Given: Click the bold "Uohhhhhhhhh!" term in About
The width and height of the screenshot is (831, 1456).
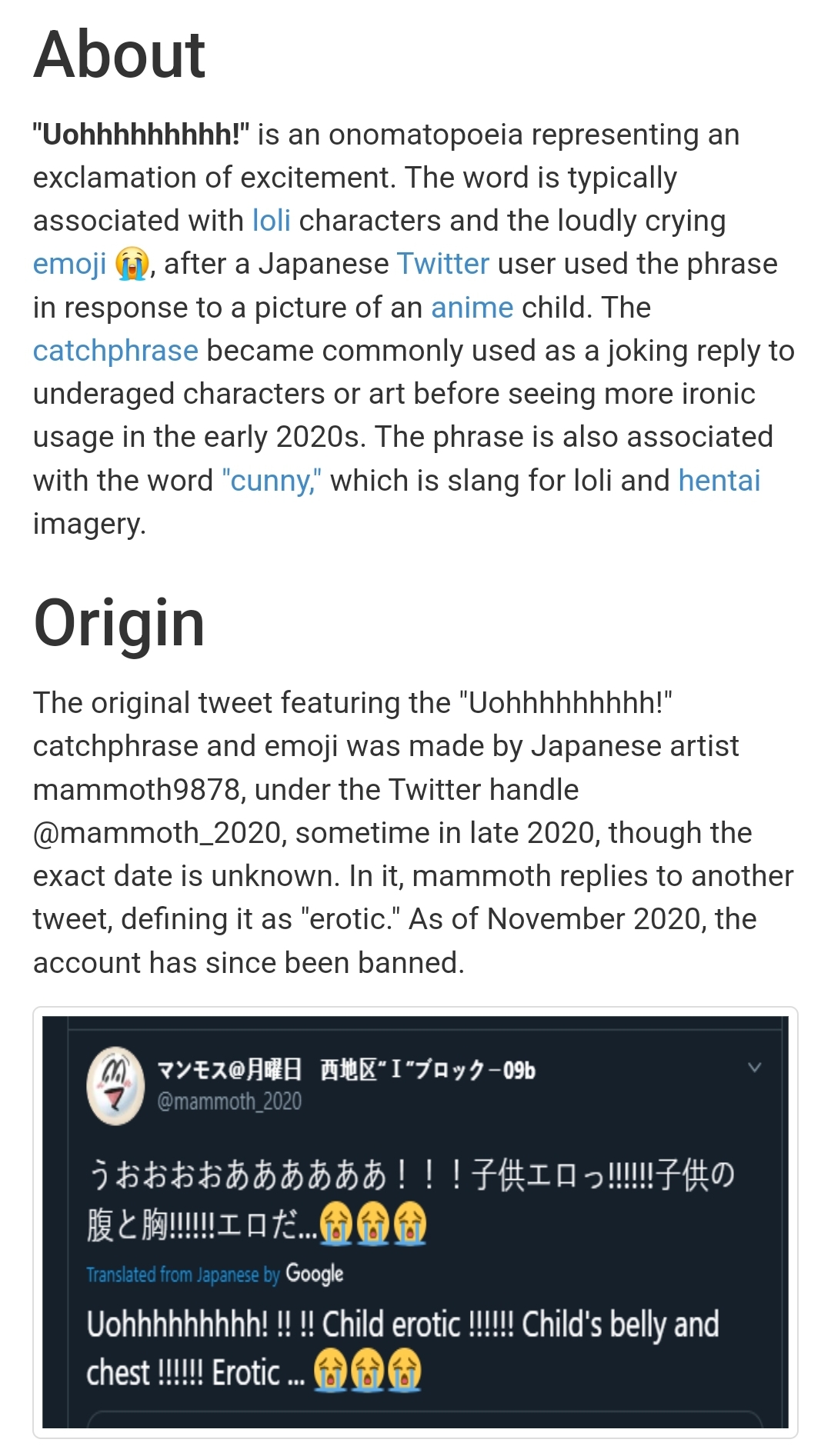Looking at the screenshot, I should [141, 135].
